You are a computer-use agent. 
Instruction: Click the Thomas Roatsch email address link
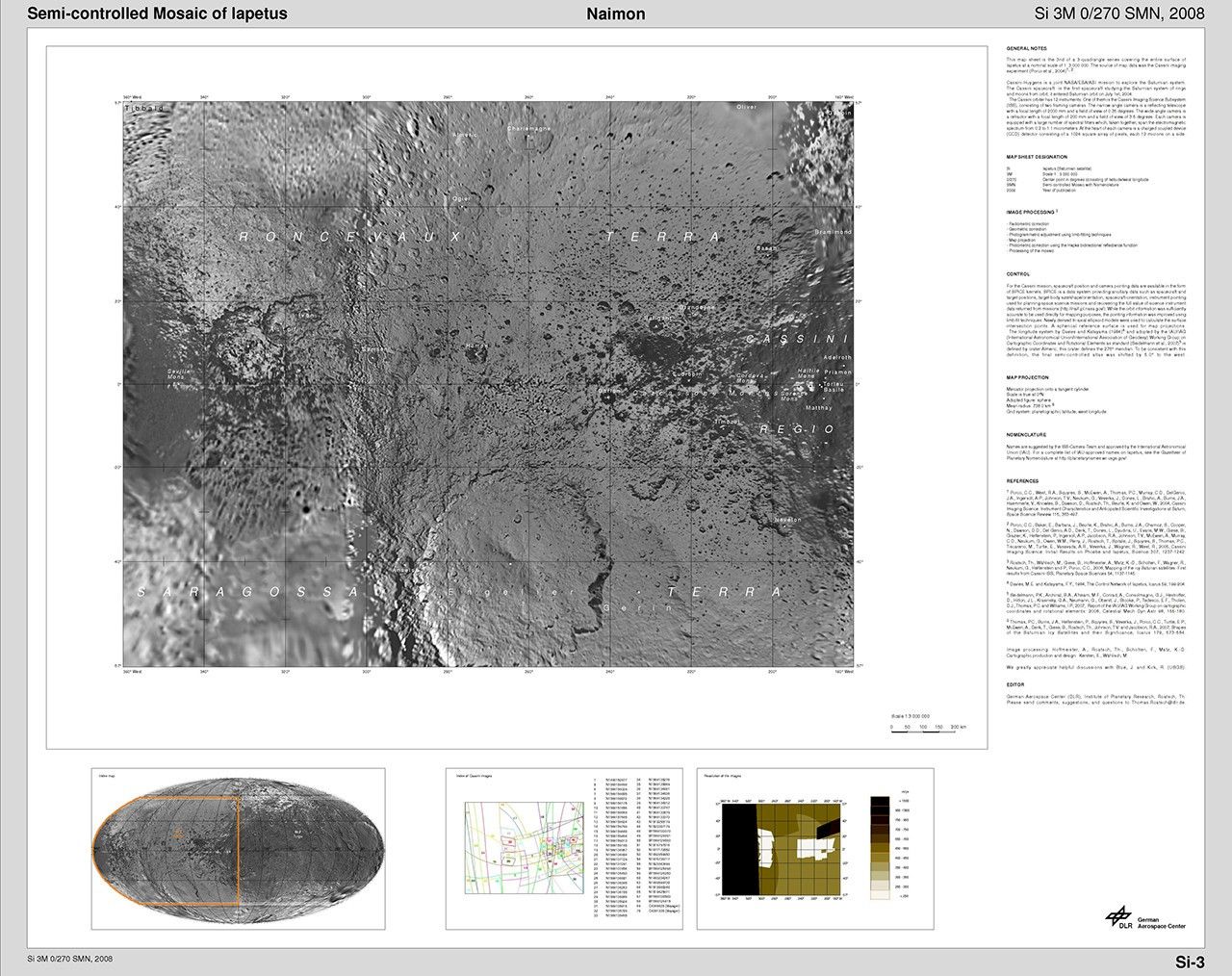1161,704
